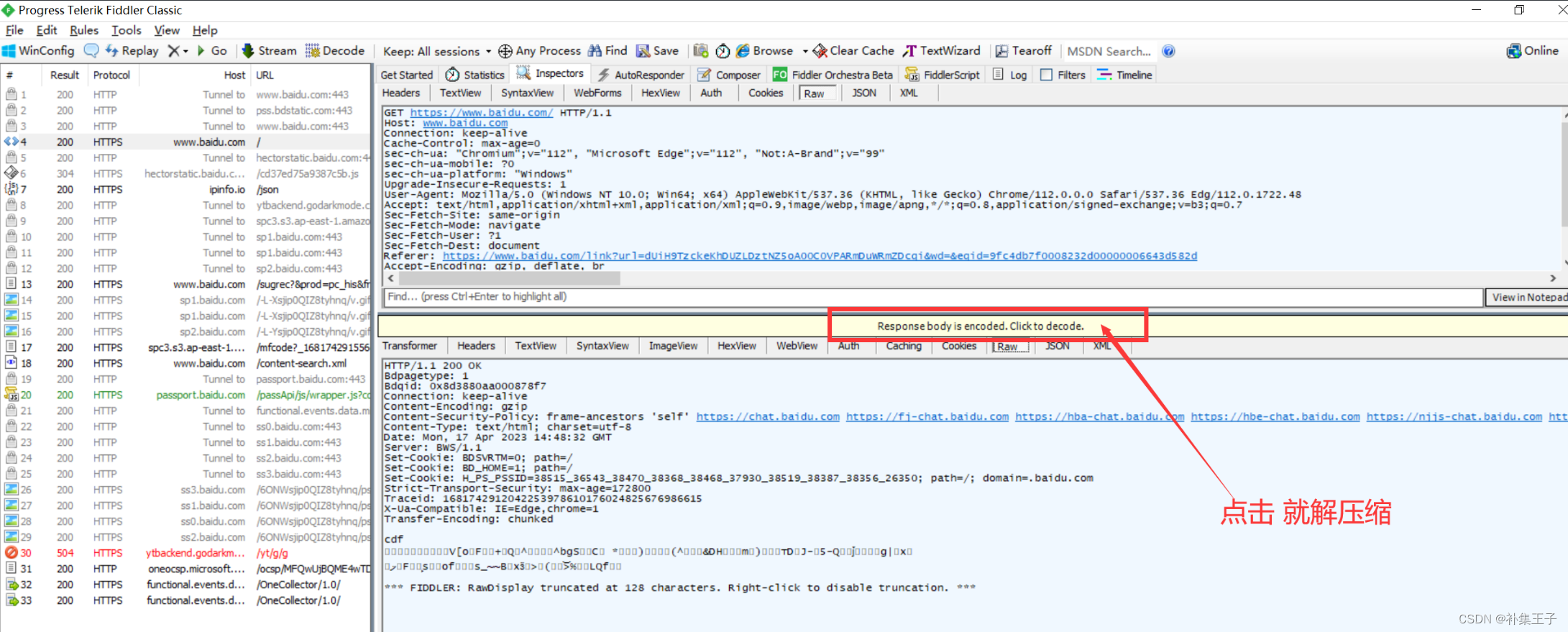Click the image icon of session 14
The image size is (1568, 632).
tap(12, 300)
